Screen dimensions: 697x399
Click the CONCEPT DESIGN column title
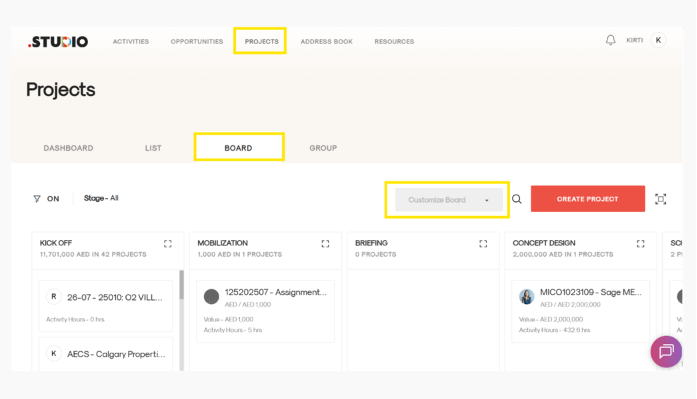coord(544,243)
